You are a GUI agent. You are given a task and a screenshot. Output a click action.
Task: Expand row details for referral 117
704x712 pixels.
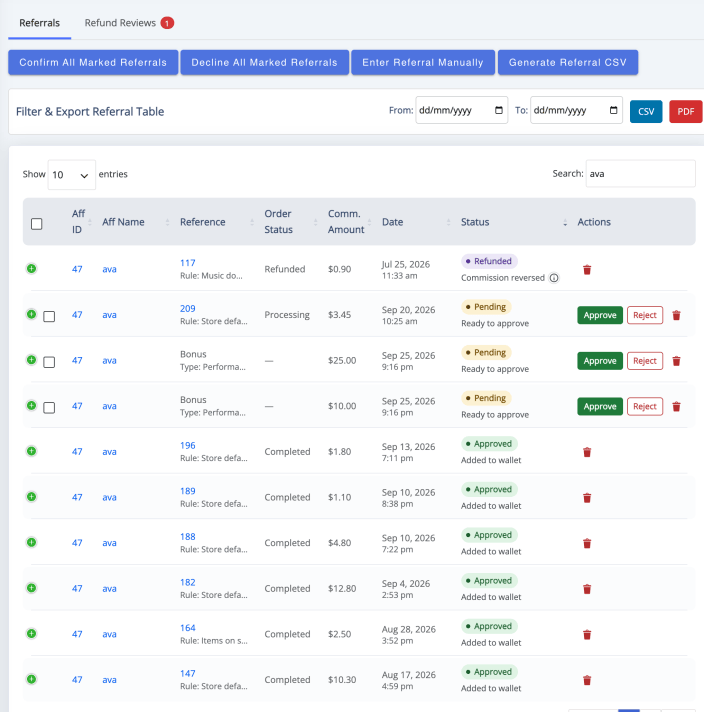tap(31, 269)
